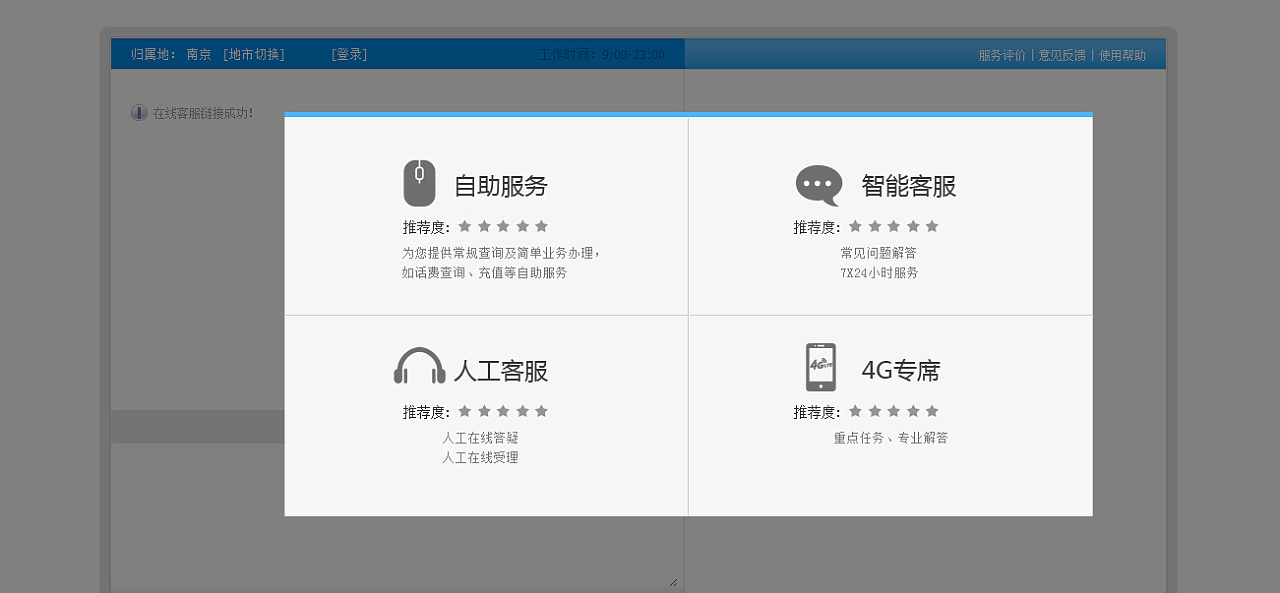
Task: Open the 自助服务 heading
Action: (x=501, y=186)
